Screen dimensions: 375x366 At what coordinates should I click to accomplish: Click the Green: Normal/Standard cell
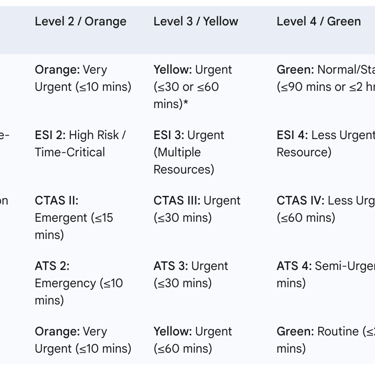326,78
